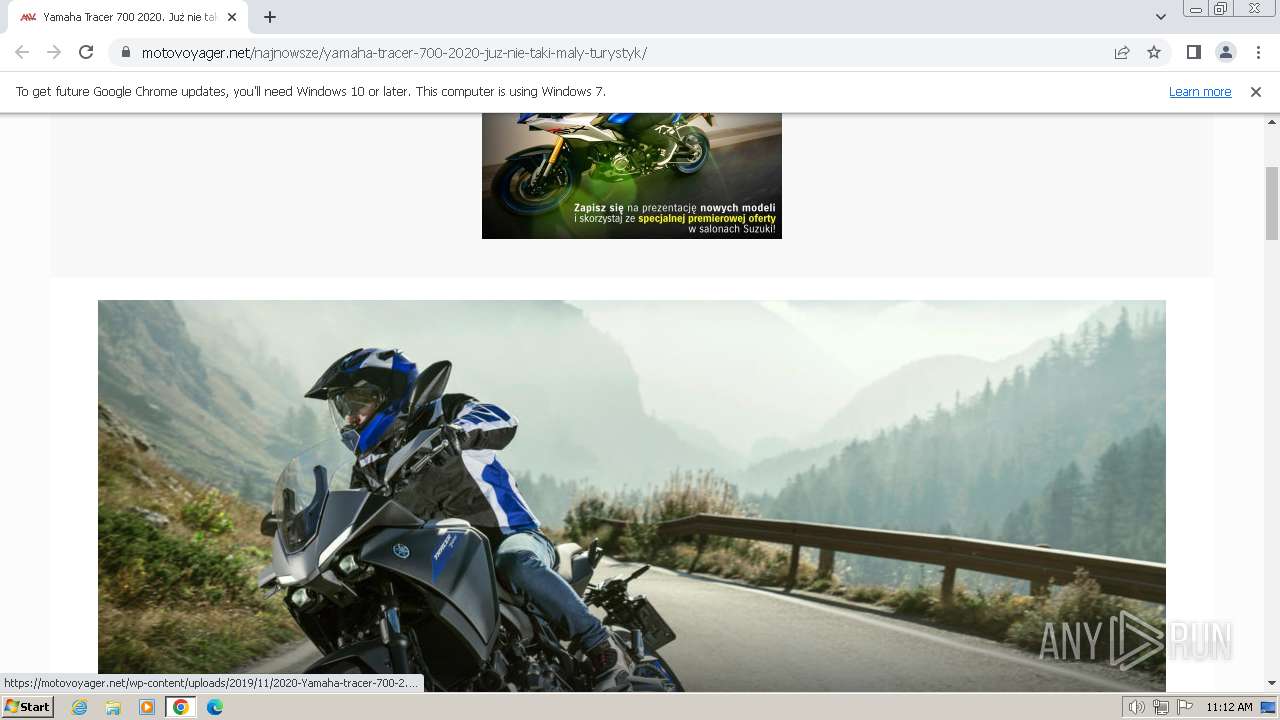Open network status tray icon
This screenshot has width=1280, height=720.
(1161, 707)
